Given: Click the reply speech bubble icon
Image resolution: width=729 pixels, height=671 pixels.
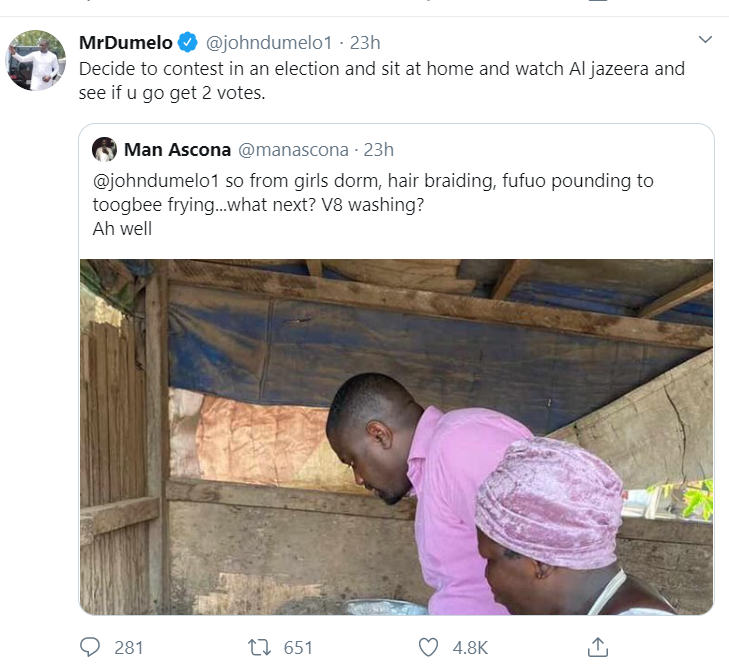Looking at the screenshot, I should pos(90,647).
